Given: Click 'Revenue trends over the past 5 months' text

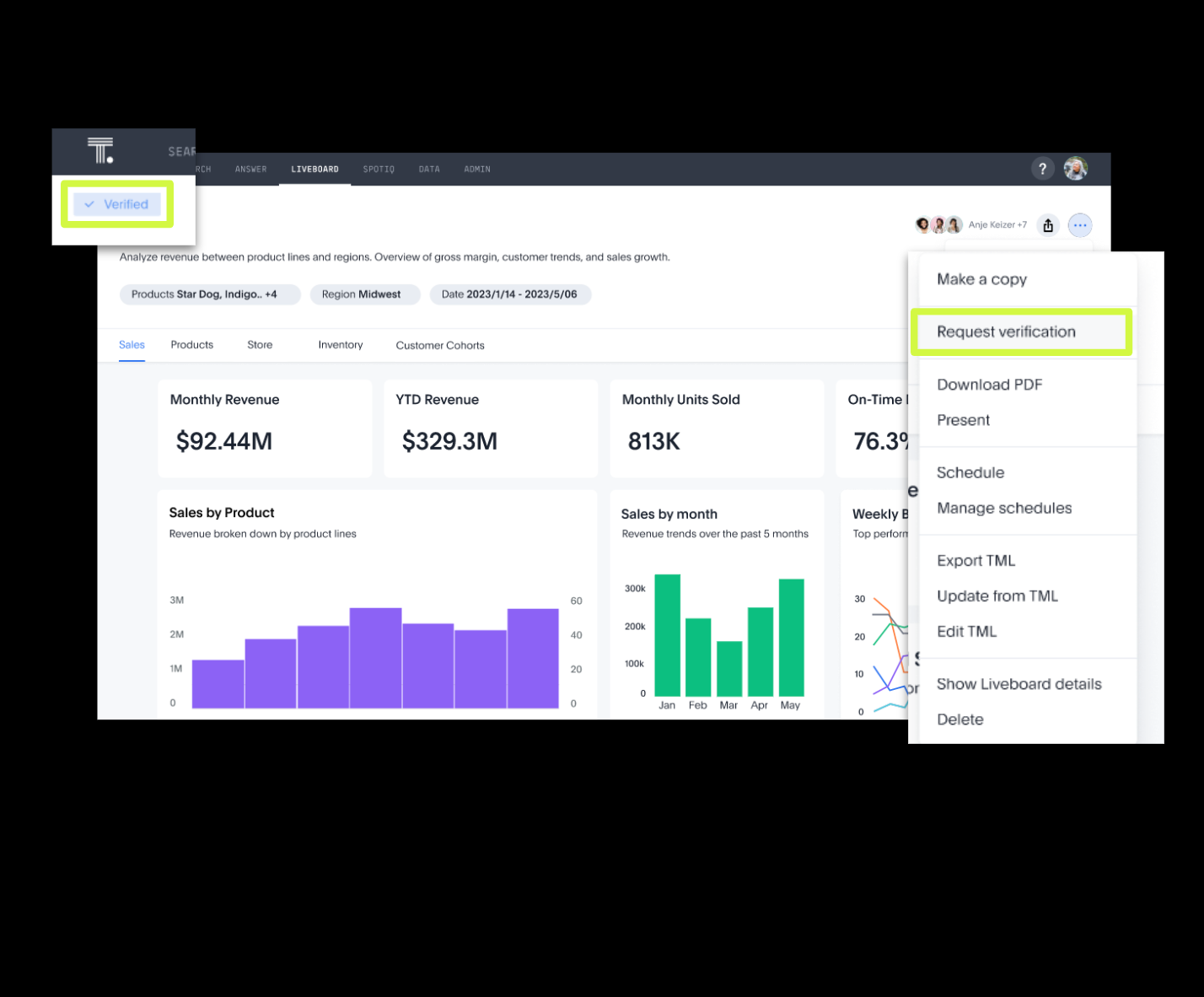Looking at the screenshot, I should coord(715,534).
